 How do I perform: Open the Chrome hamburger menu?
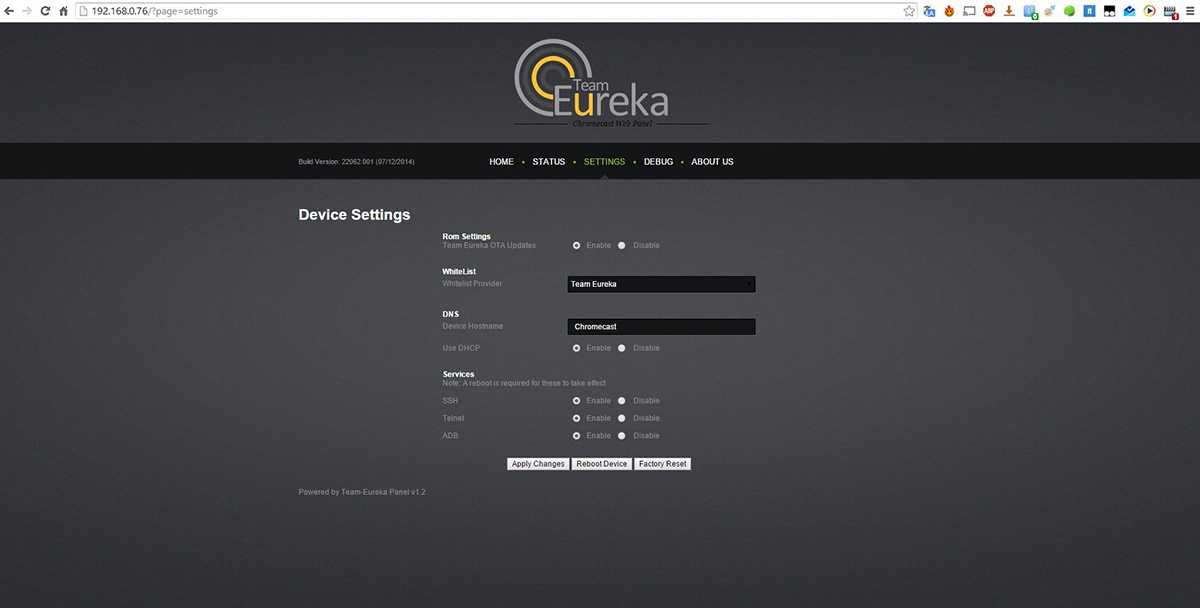(x=1189, y=11)
